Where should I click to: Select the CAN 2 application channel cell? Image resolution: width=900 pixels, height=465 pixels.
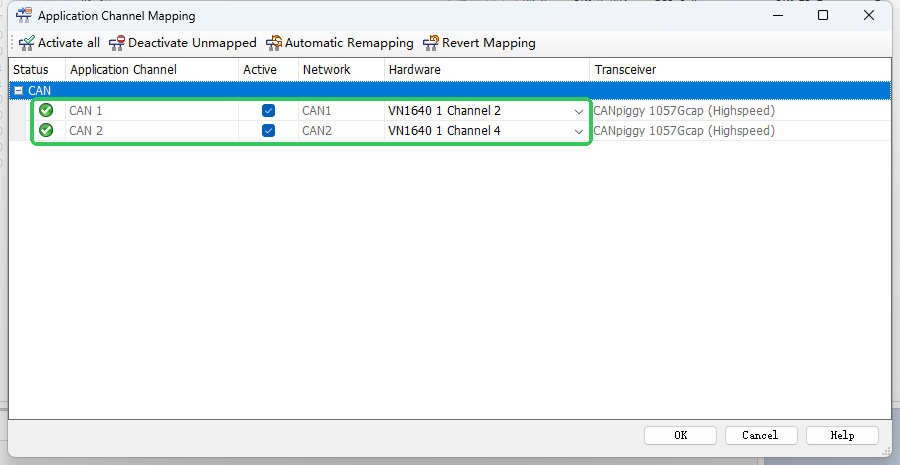pos(152,130)
